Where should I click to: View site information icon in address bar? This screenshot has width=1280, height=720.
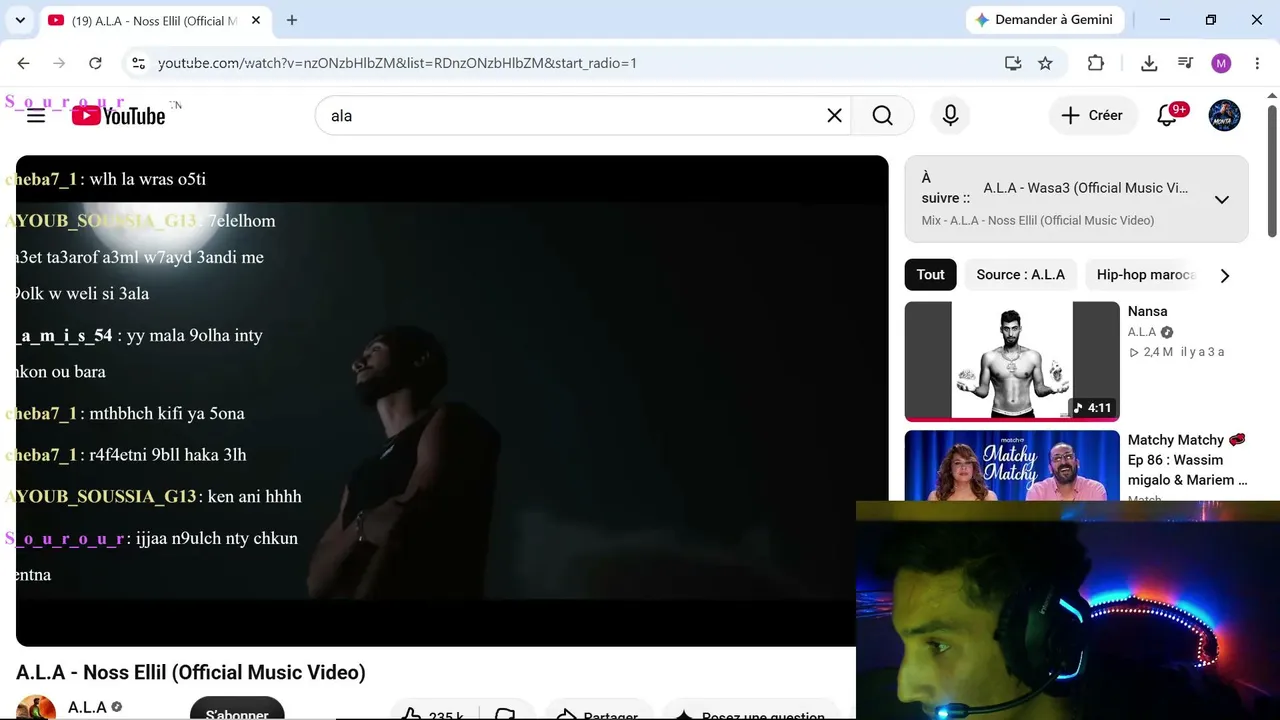point(138,63)
